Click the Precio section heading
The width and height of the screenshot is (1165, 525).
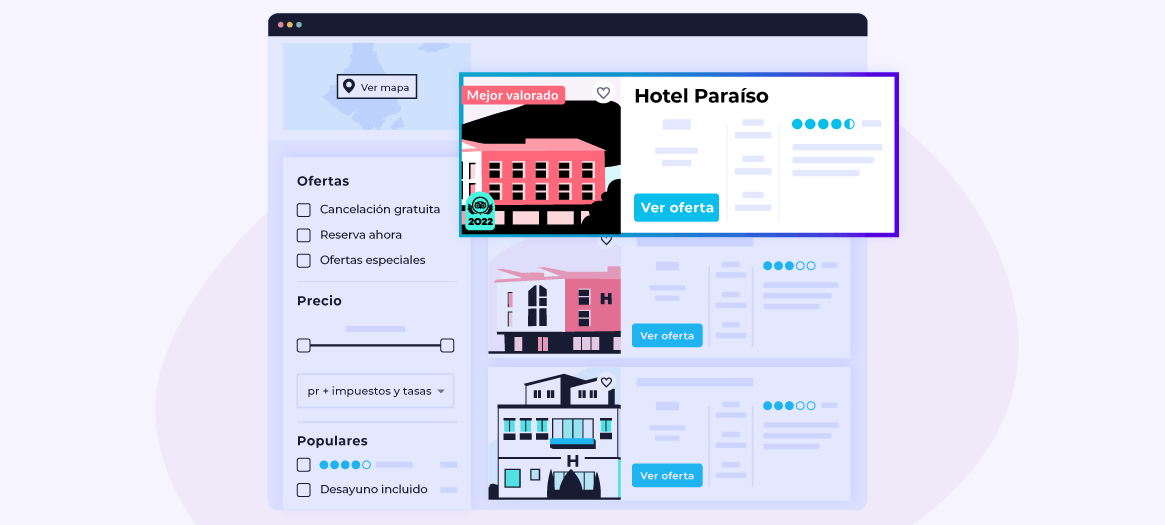319,301
